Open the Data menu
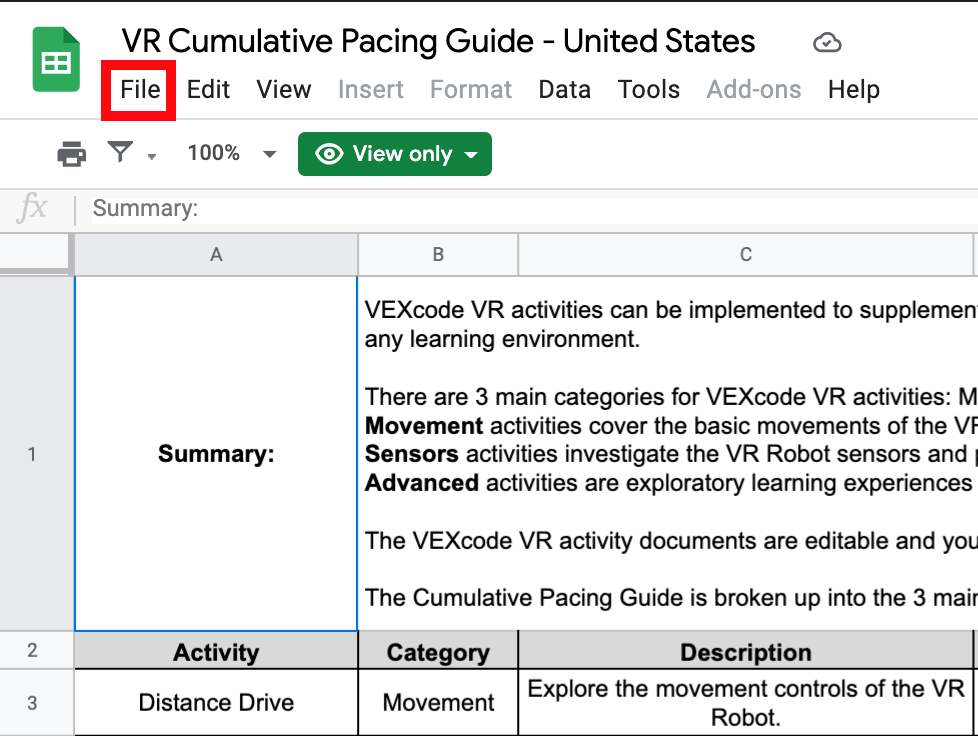Screen dimensions: 978x736 [x=564, y=89]
